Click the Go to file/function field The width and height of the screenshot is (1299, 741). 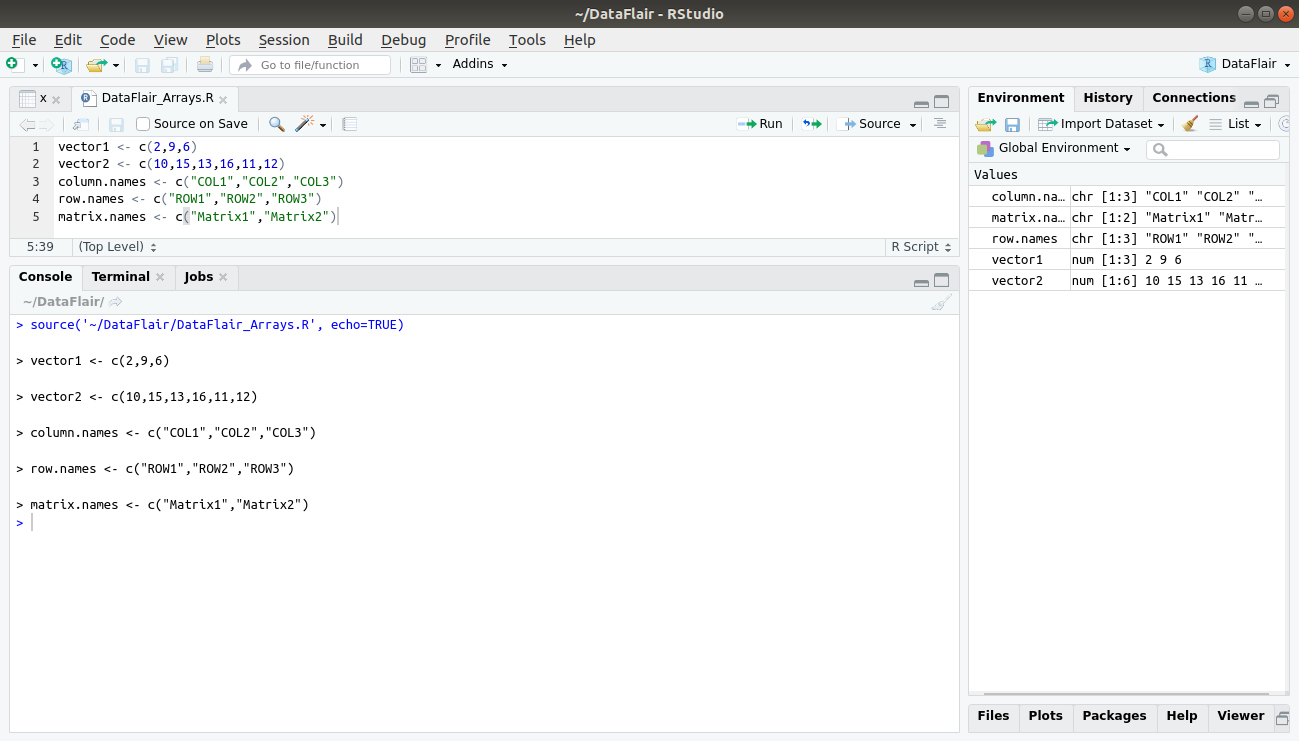310,65
